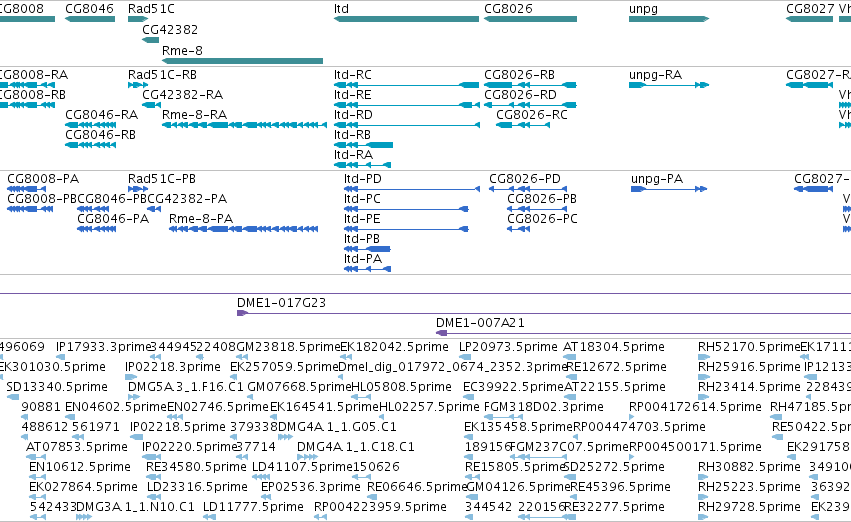The height and width of the screenshot is (522, 851).
Task: Select the SD13340.5prime EST label
Action: 57,387
